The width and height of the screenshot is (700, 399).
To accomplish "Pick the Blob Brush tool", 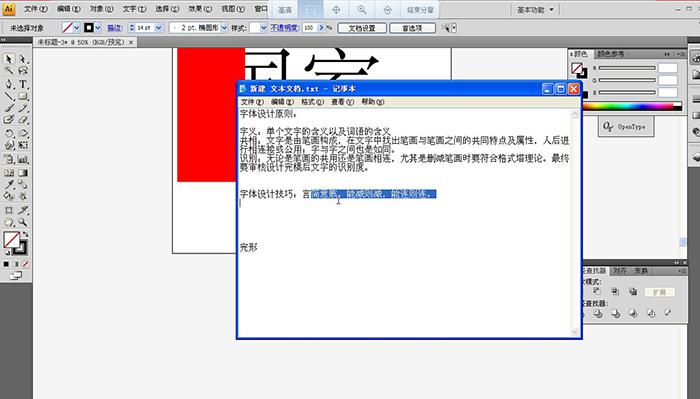I will point(9,120).
